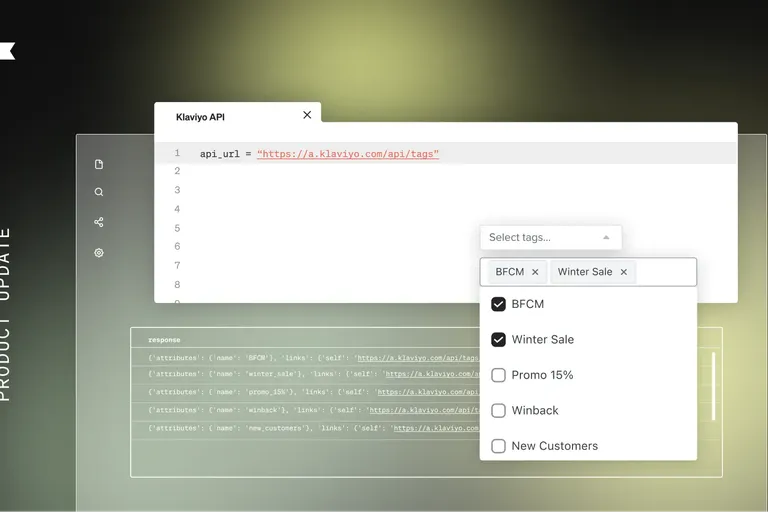Image resolution: width=768 pixels, height=512 pixels.
Task: Open the link in the new_customers response row
Action: pyautogui.click(x=436, y=428)
